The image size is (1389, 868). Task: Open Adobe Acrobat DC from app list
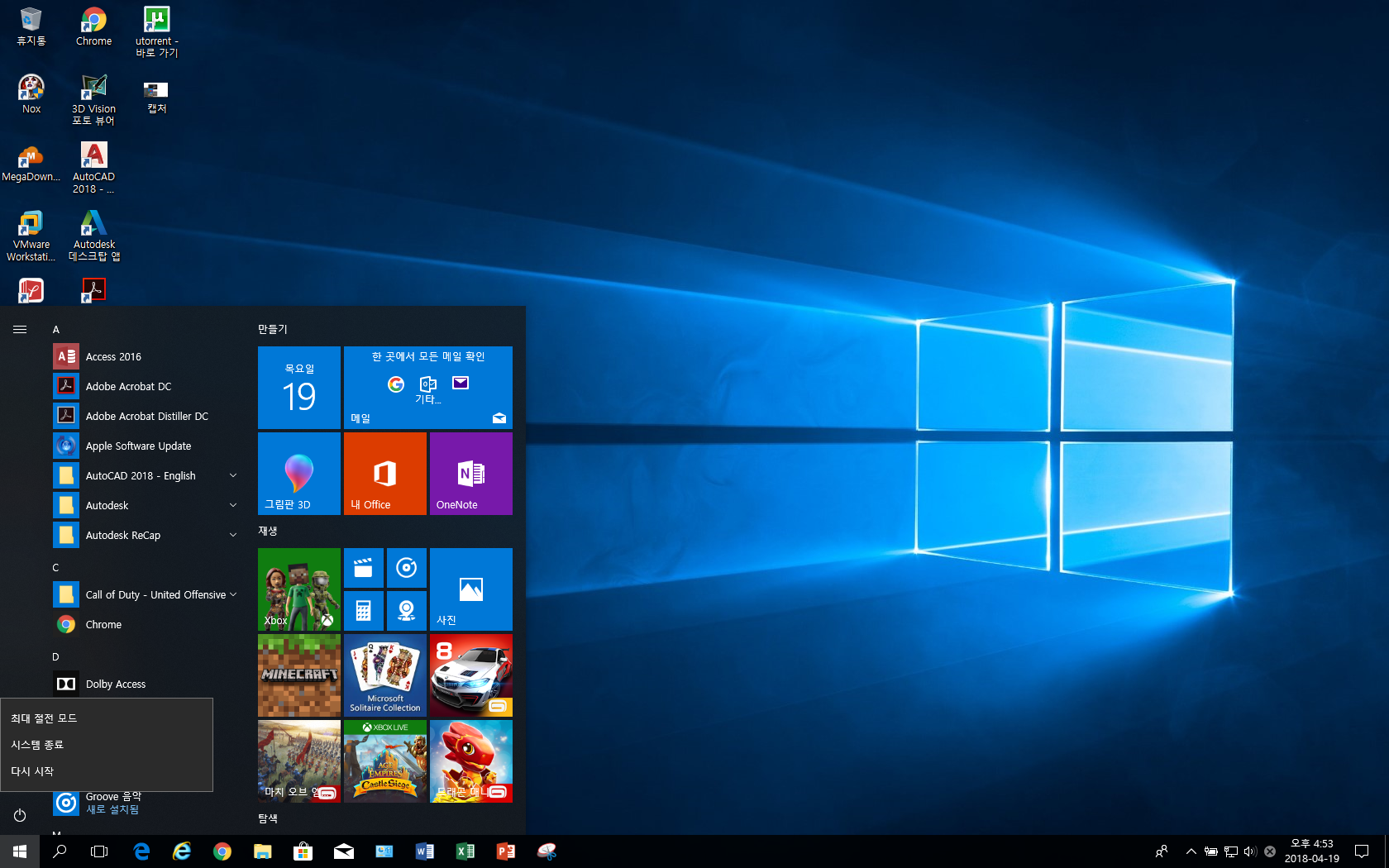pyautogui.click(x=128, y=386)
